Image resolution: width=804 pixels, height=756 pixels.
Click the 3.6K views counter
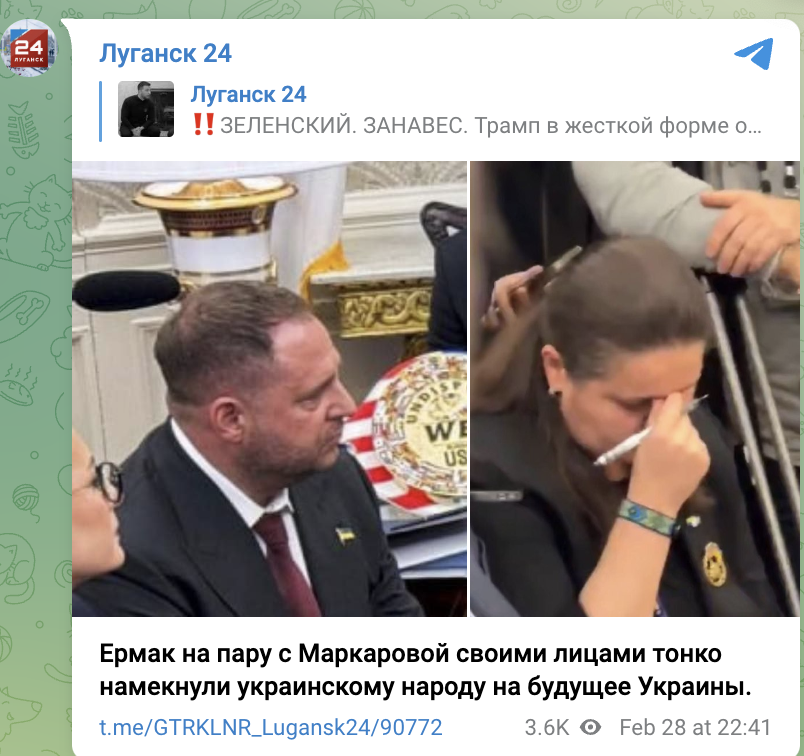pos(547,727)
